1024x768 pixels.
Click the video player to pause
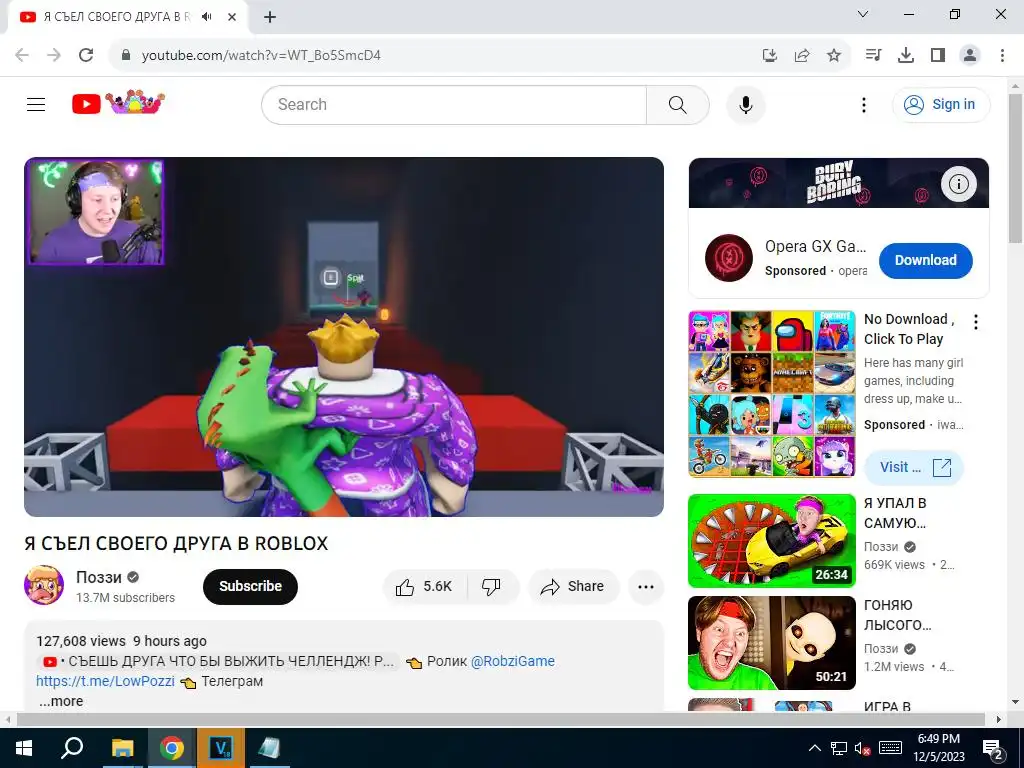[x=344, y=337]
